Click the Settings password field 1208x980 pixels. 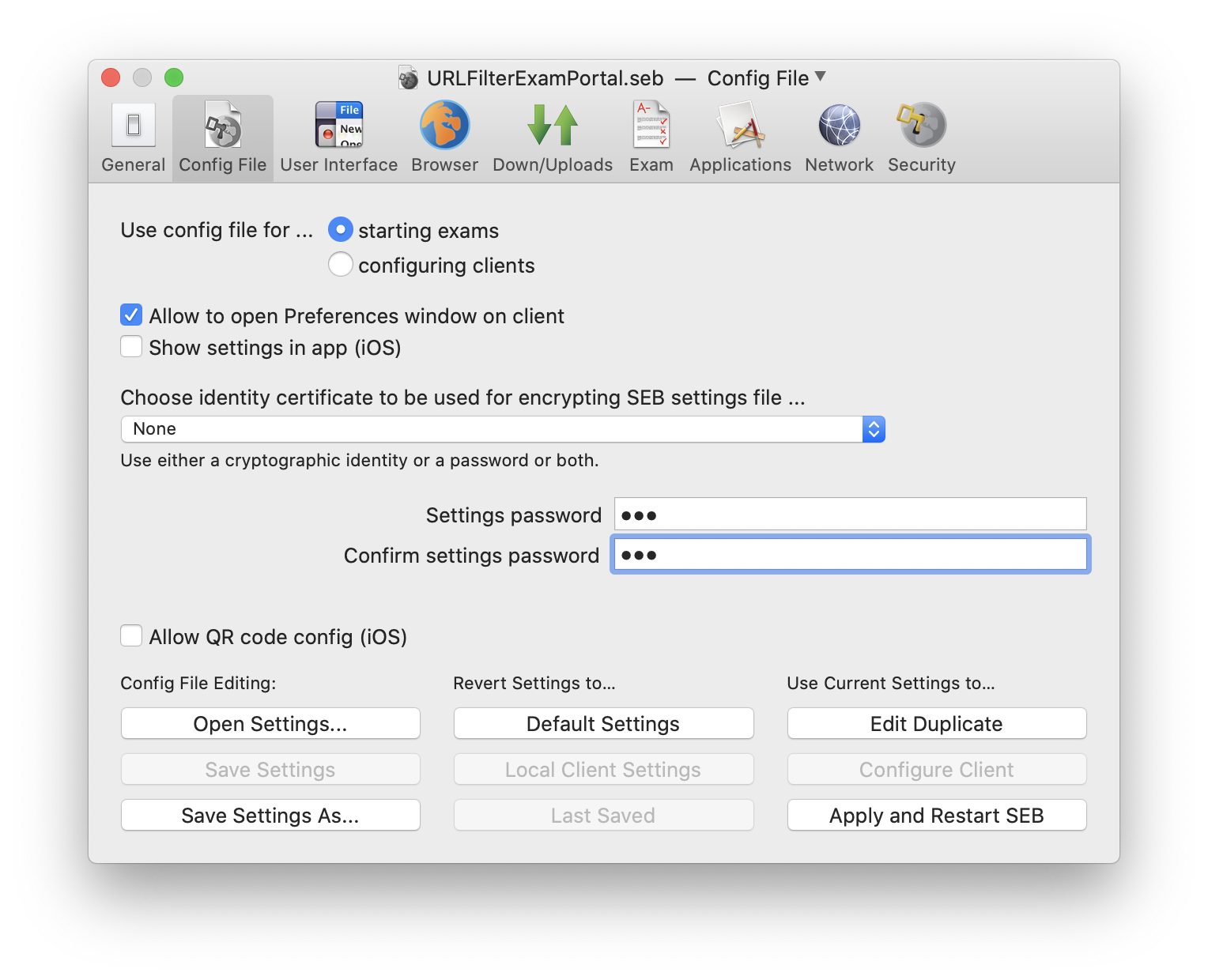click(850, 514)
